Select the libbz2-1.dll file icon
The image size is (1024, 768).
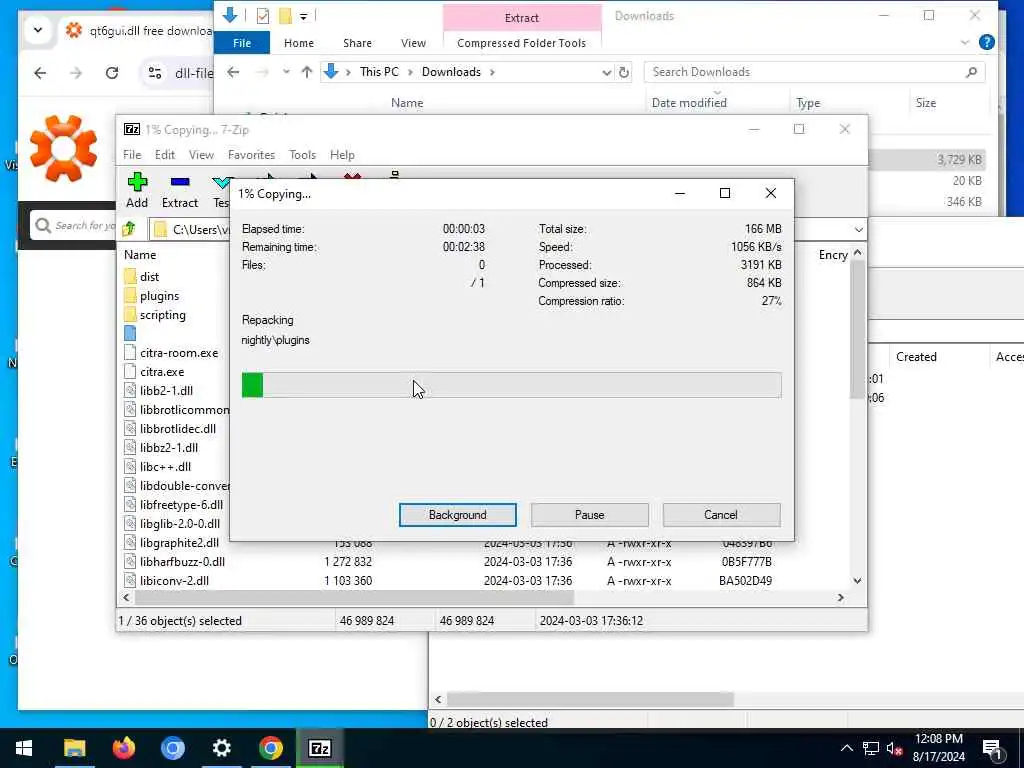point(130,447)
